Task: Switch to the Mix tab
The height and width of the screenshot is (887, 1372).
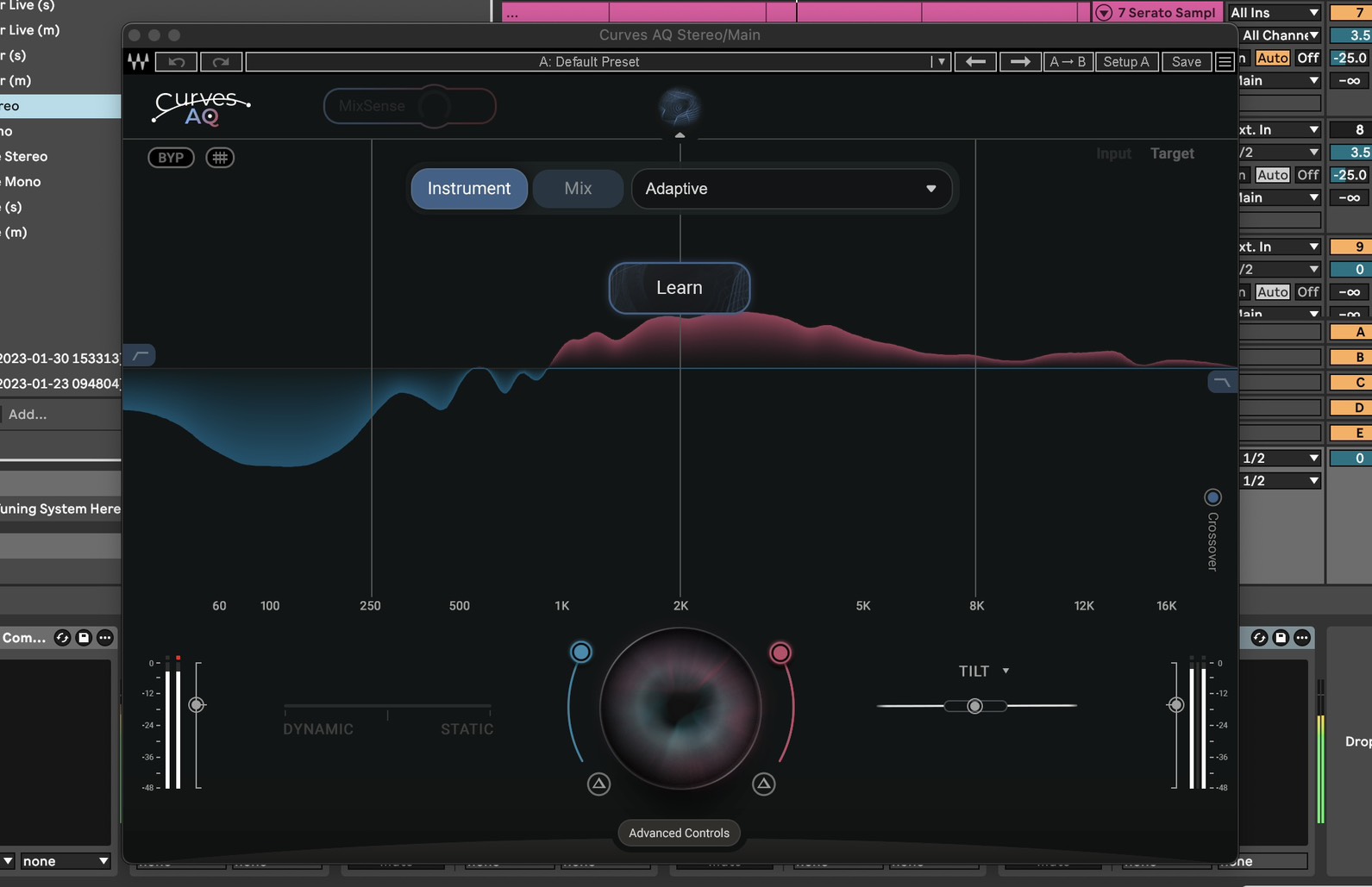Action: (x=578, y=189)
